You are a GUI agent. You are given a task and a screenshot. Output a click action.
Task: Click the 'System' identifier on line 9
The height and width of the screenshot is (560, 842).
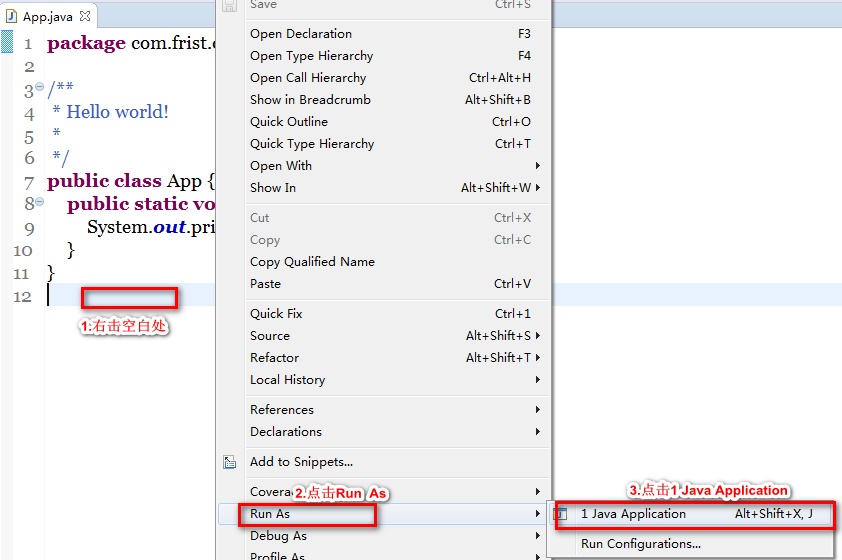pyautogui.click(x=118, y=227)
